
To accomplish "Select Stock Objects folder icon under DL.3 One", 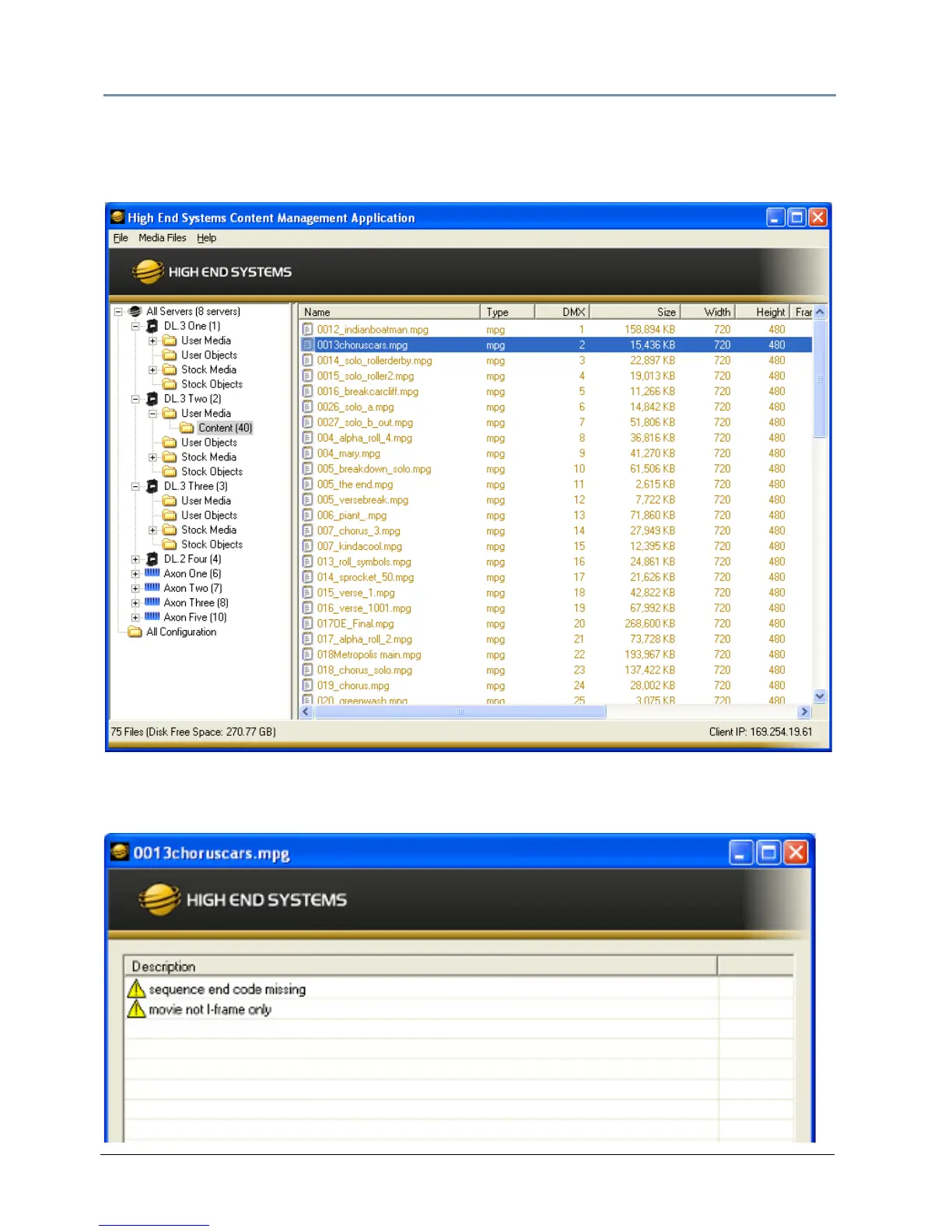I will pos(170,384).
